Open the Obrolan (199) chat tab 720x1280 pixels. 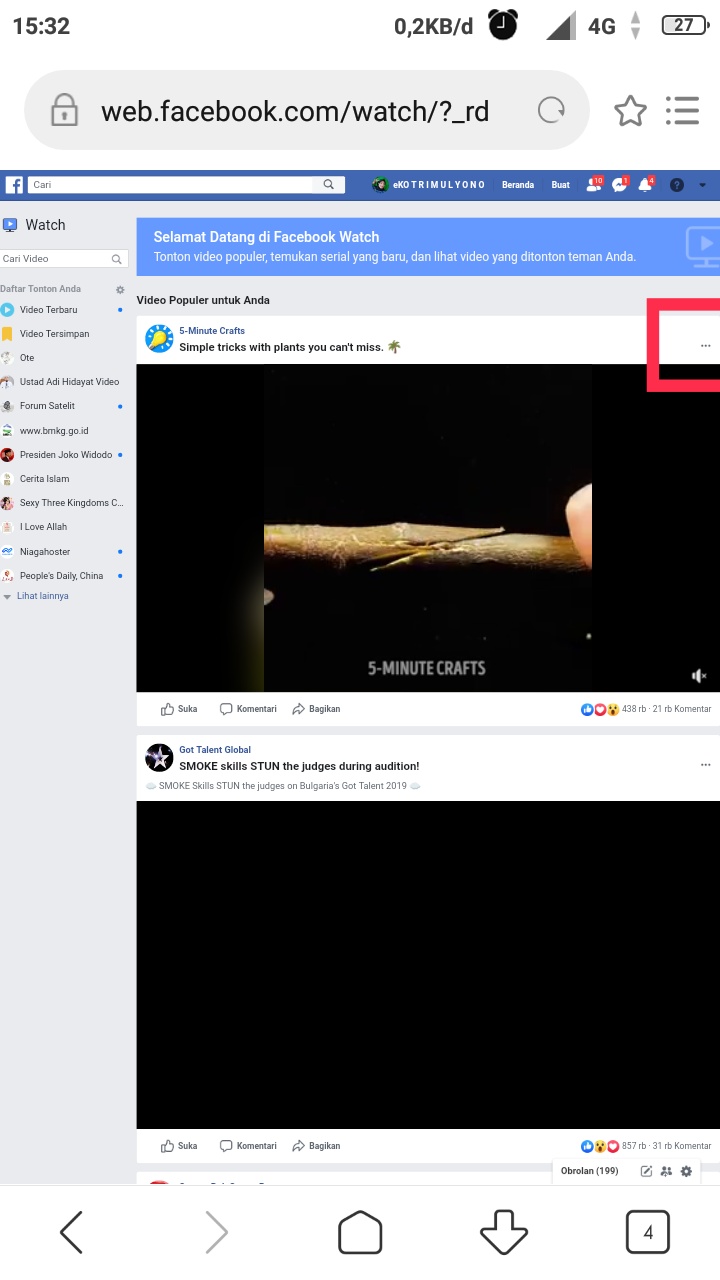[590, 1171]
